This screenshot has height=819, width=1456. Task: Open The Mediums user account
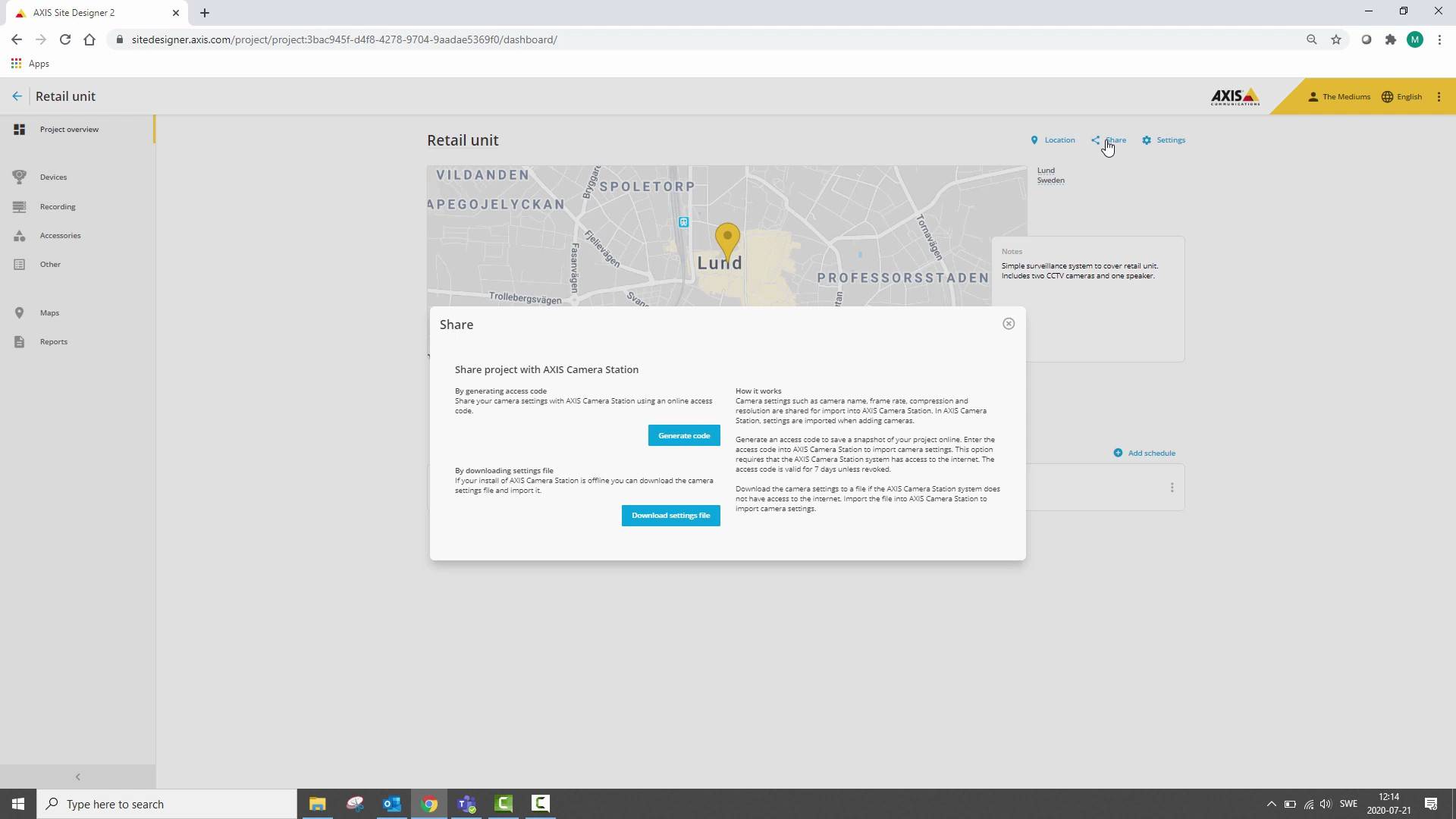coord(1339,97)
